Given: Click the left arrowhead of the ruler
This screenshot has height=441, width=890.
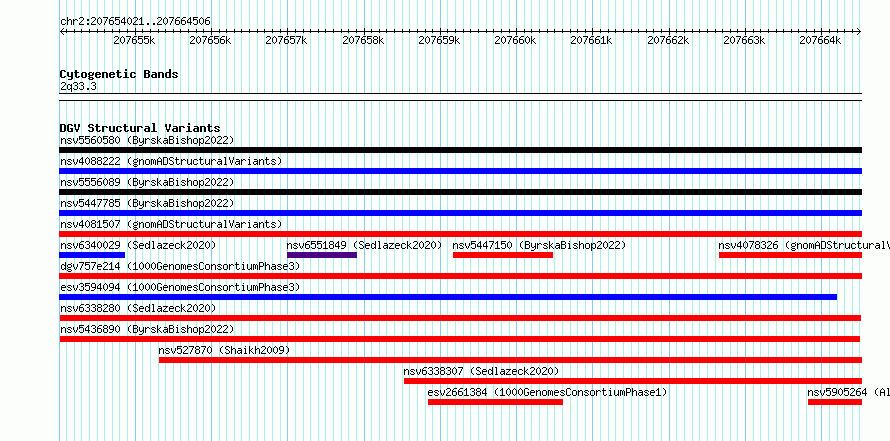Looking at the screenshot, I should [62, 31].
